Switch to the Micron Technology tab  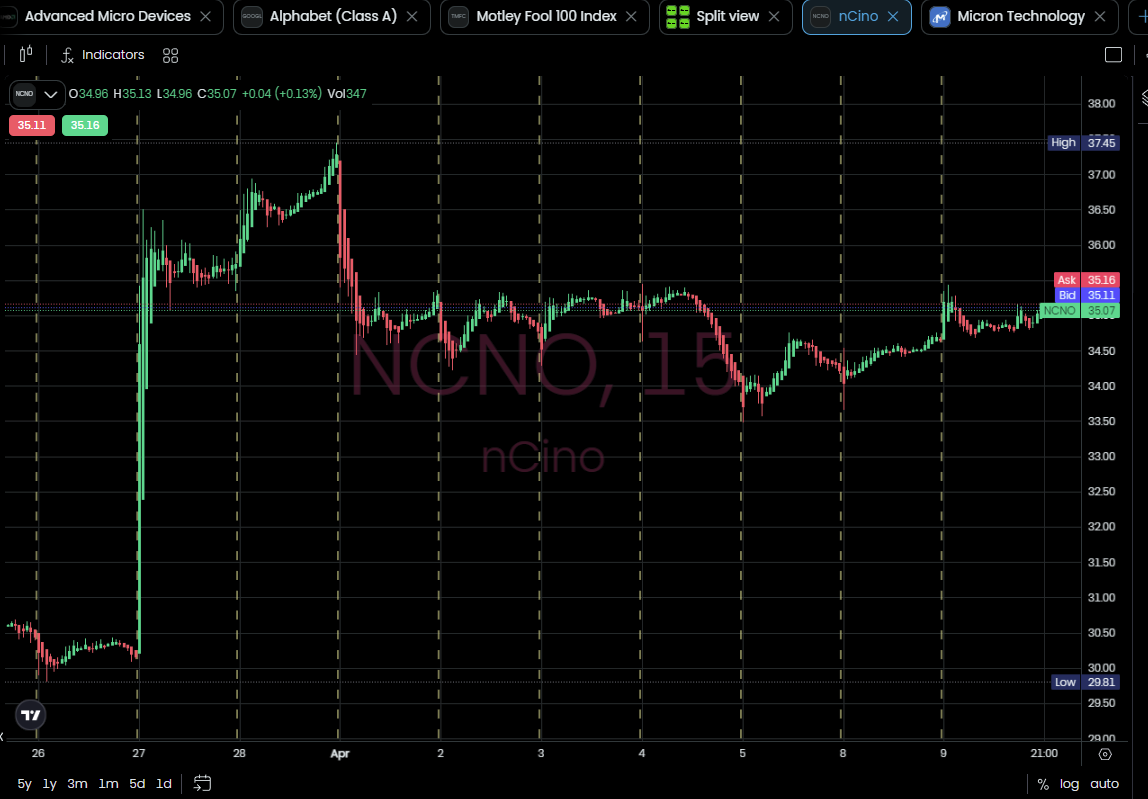click(x=1020, y=17)
